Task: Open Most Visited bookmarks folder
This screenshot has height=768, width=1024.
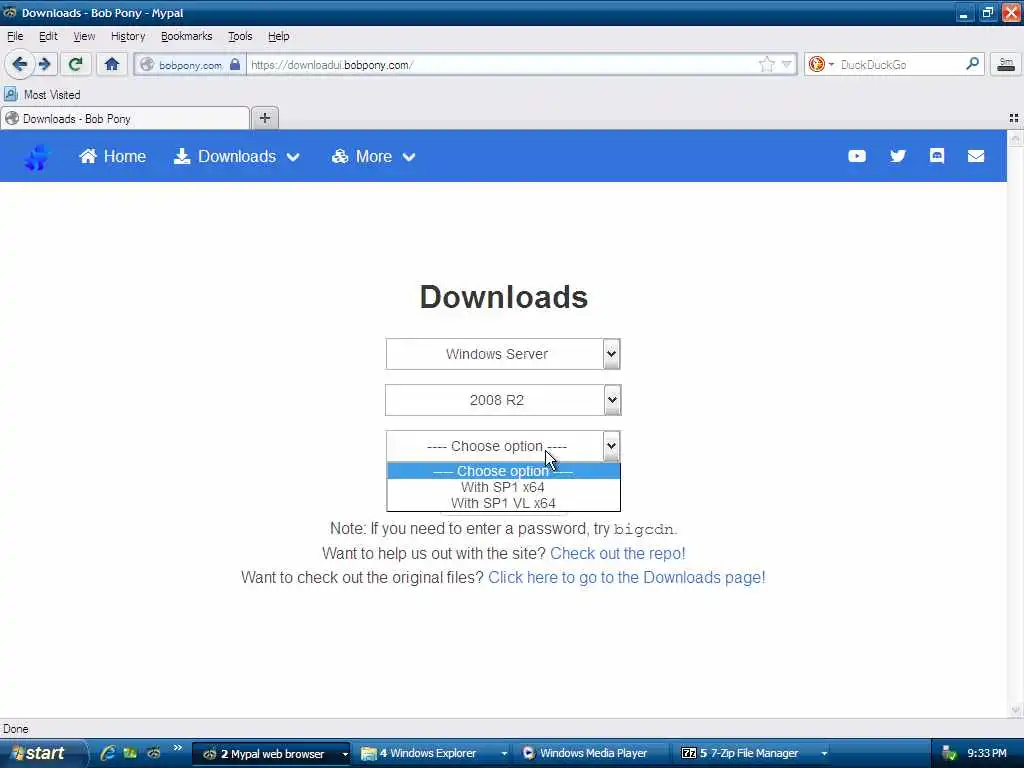Action: (43, 95)
